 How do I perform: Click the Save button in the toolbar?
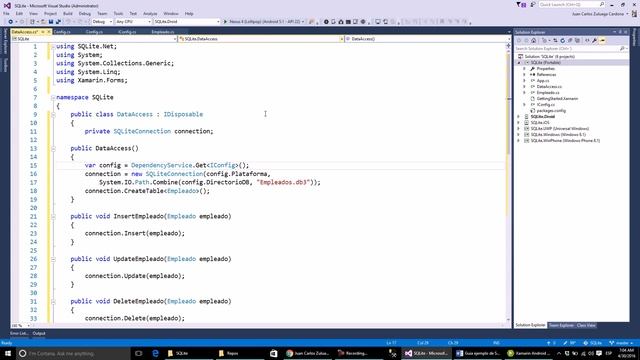pos(51,22)
